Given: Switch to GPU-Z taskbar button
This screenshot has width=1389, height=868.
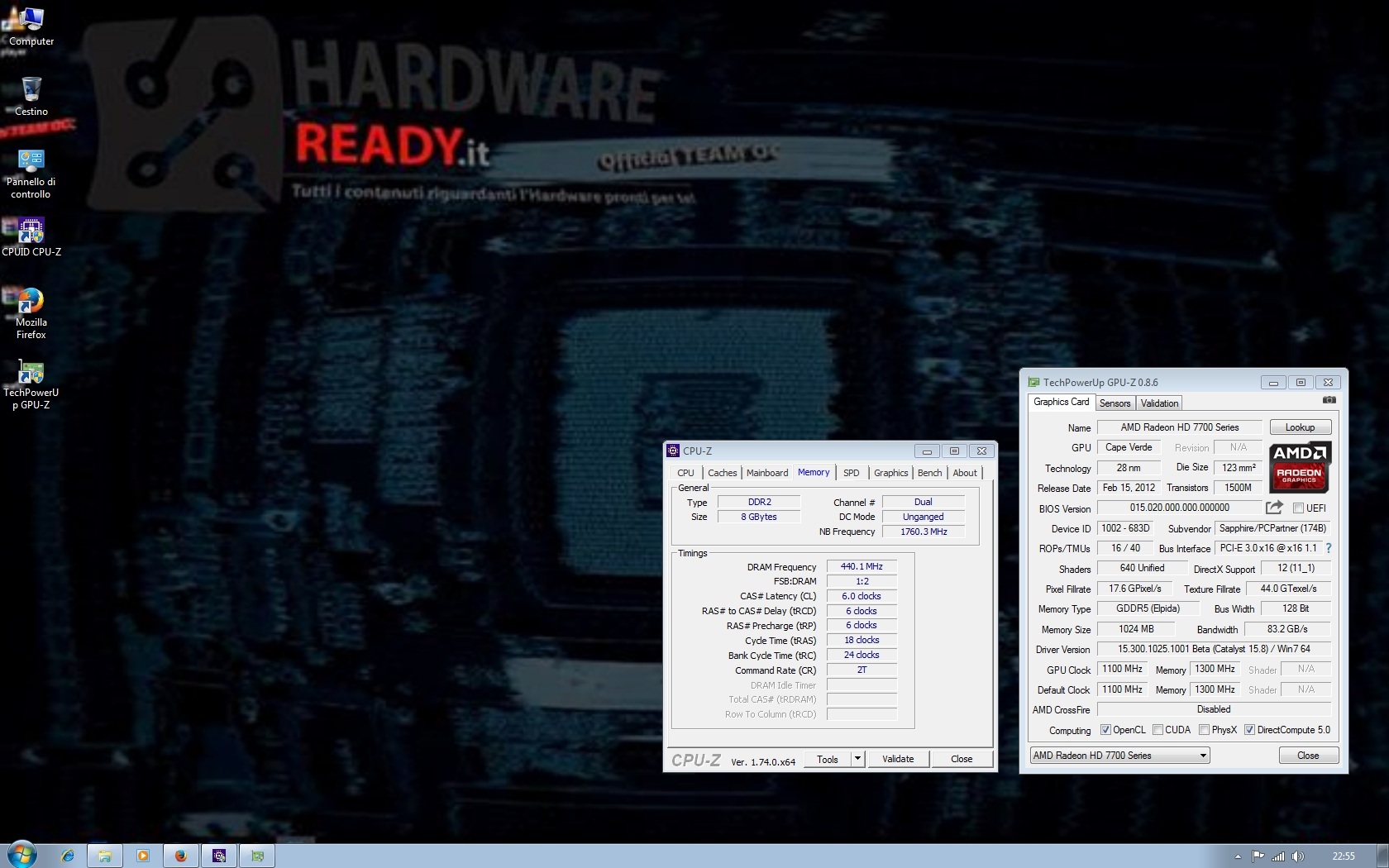Looking at the screenshot, I should coord(257,856).
